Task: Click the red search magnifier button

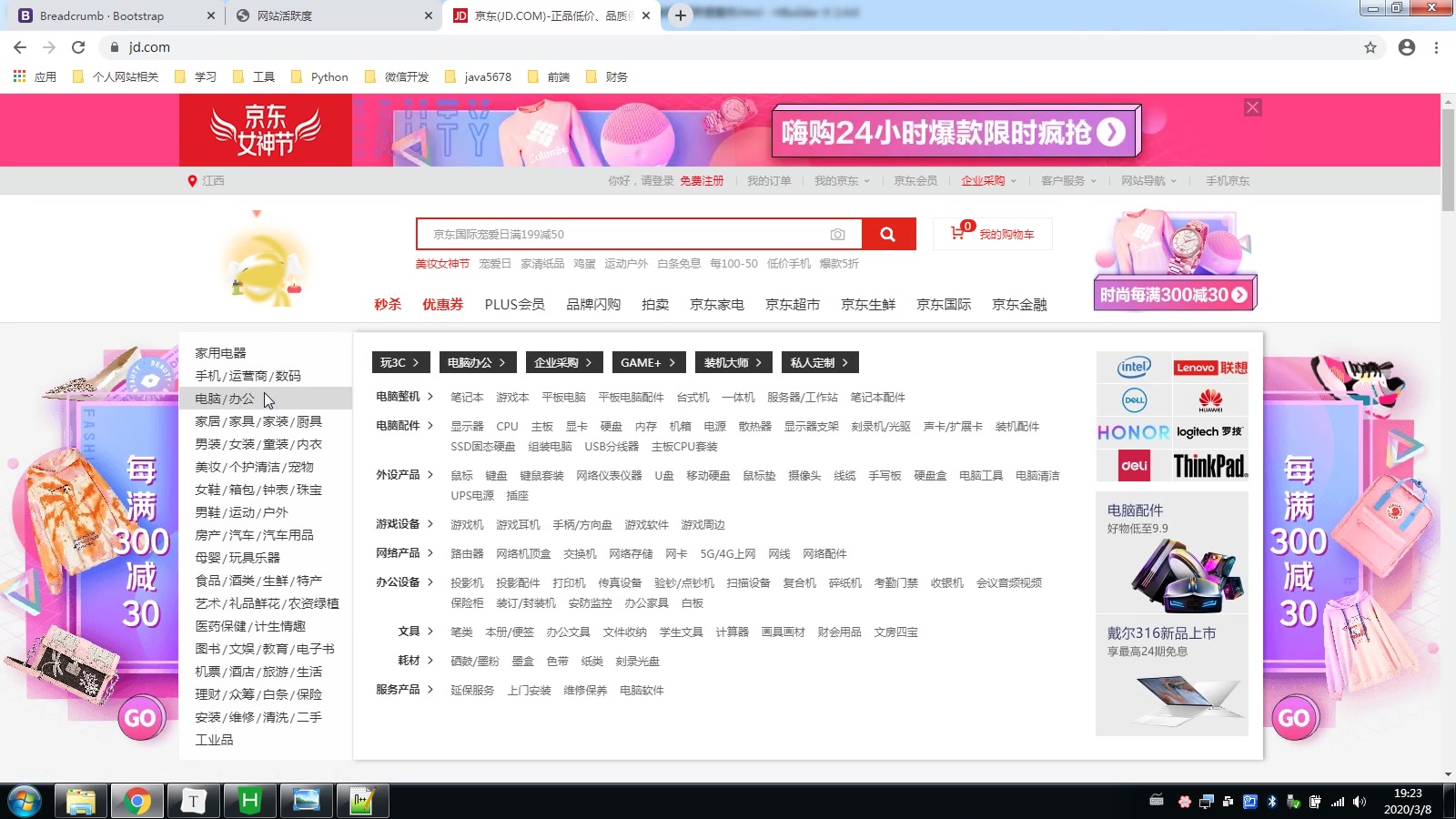Action: (888, 234)
